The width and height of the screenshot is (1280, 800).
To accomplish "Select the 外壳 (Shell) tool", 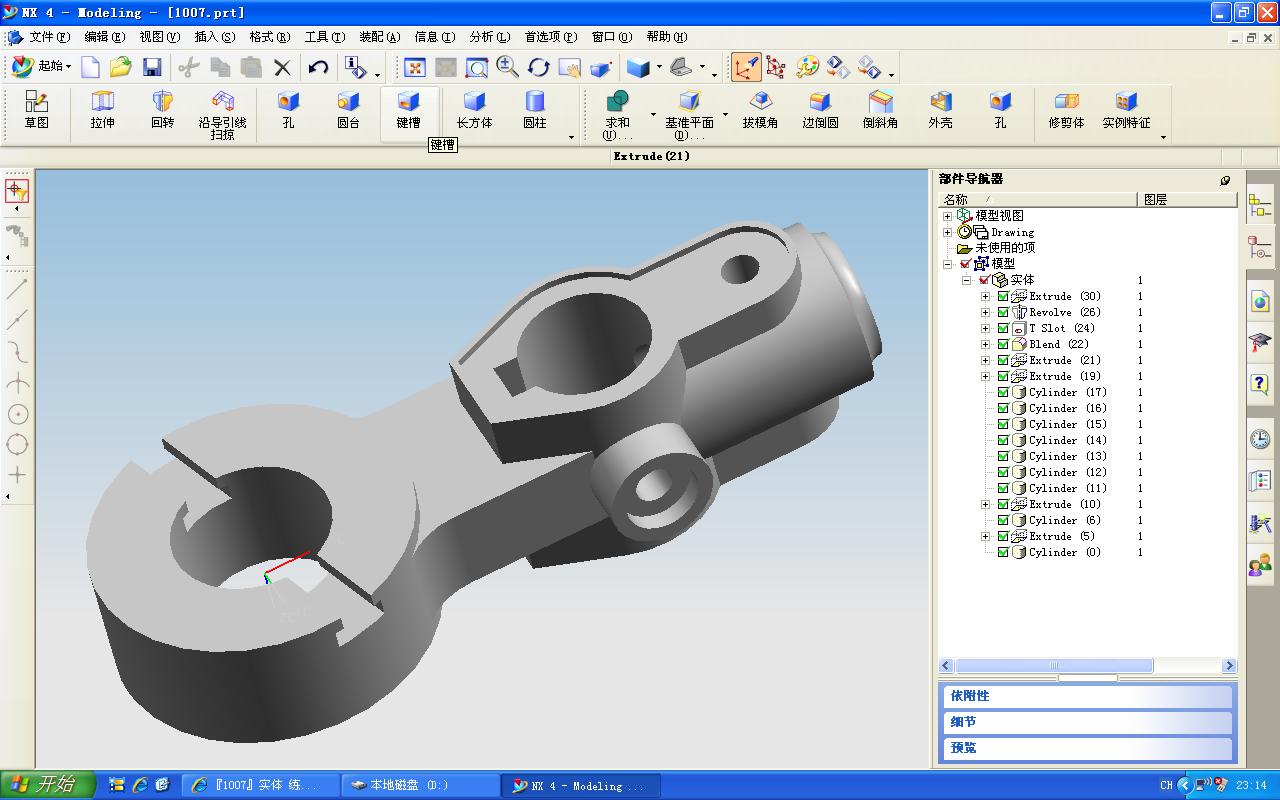I will click(940, 110).
